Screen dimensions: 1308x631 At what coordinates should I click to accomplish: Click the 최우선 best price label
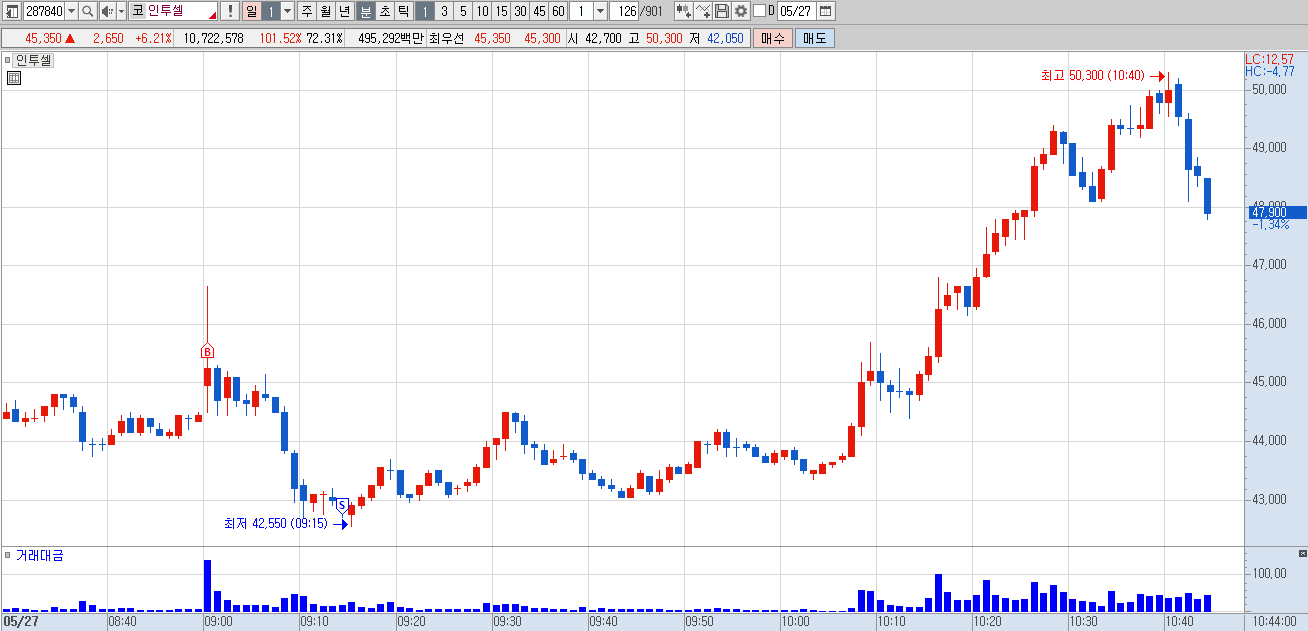tap(446, 38)
